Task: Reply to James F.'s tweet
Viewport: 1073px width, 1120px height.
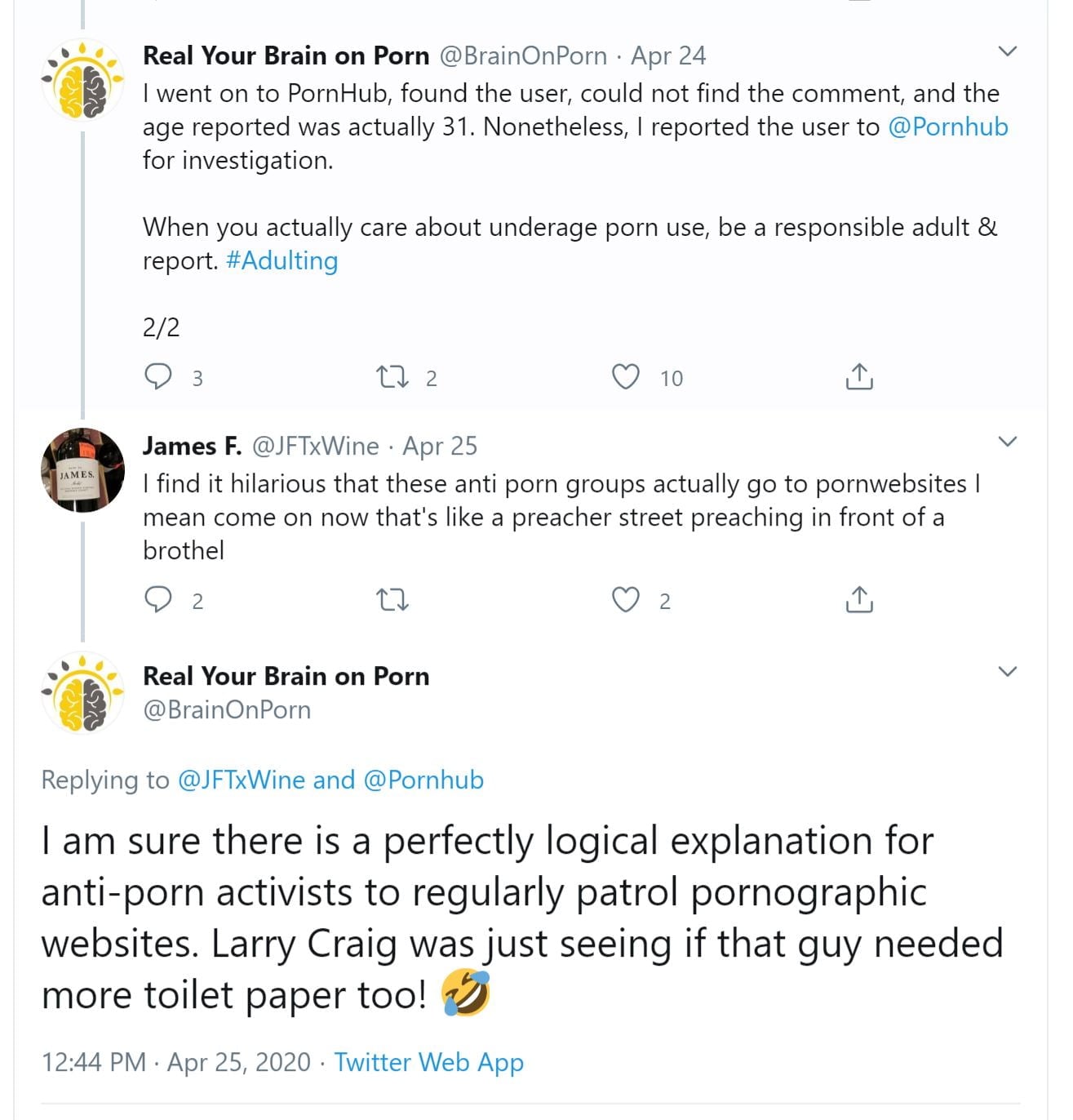Action: click(158, 600)
